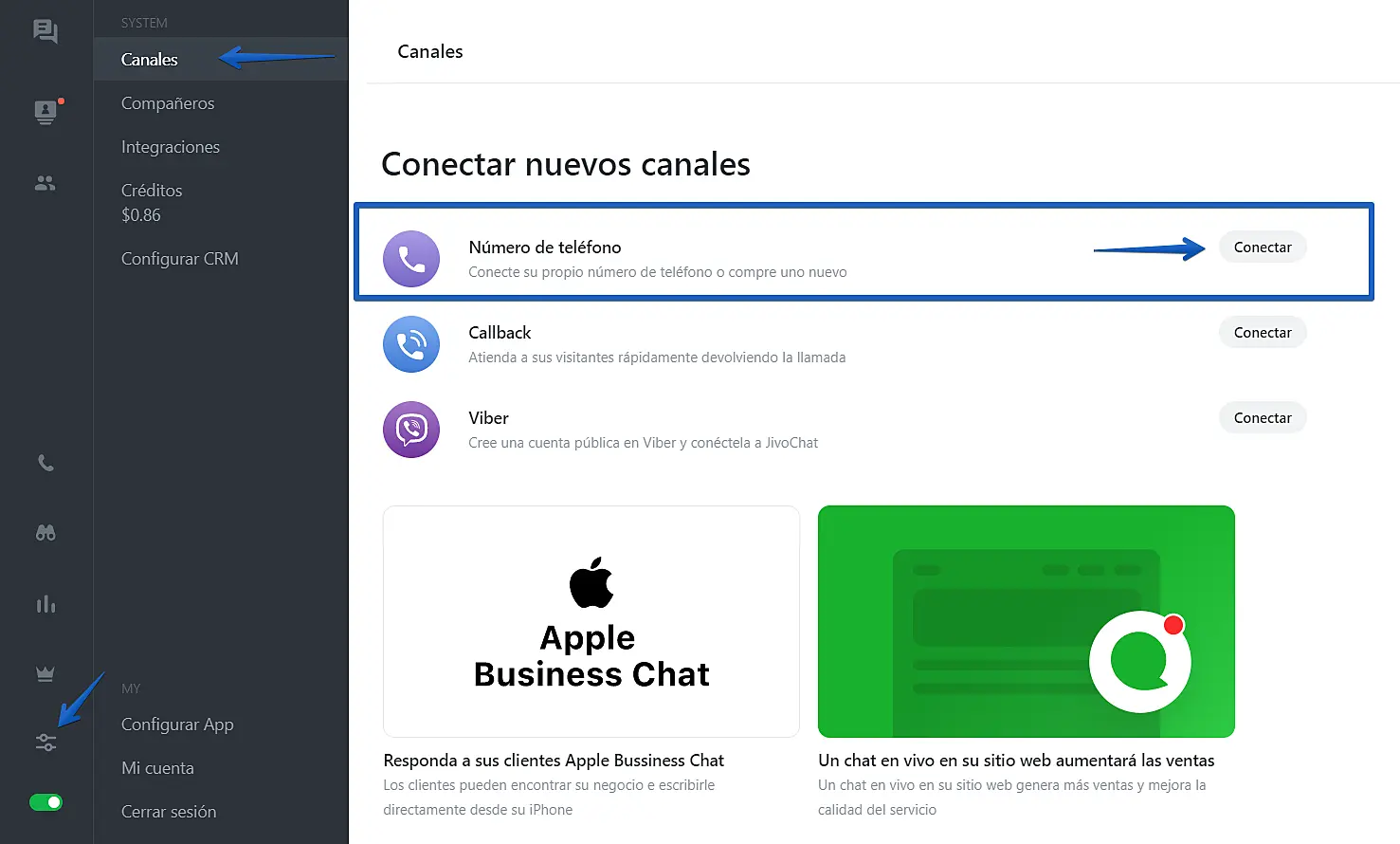This screenshot has height=844, width=1400.
Task: Click Conectar button for Callback
Action: (1262, 333)
